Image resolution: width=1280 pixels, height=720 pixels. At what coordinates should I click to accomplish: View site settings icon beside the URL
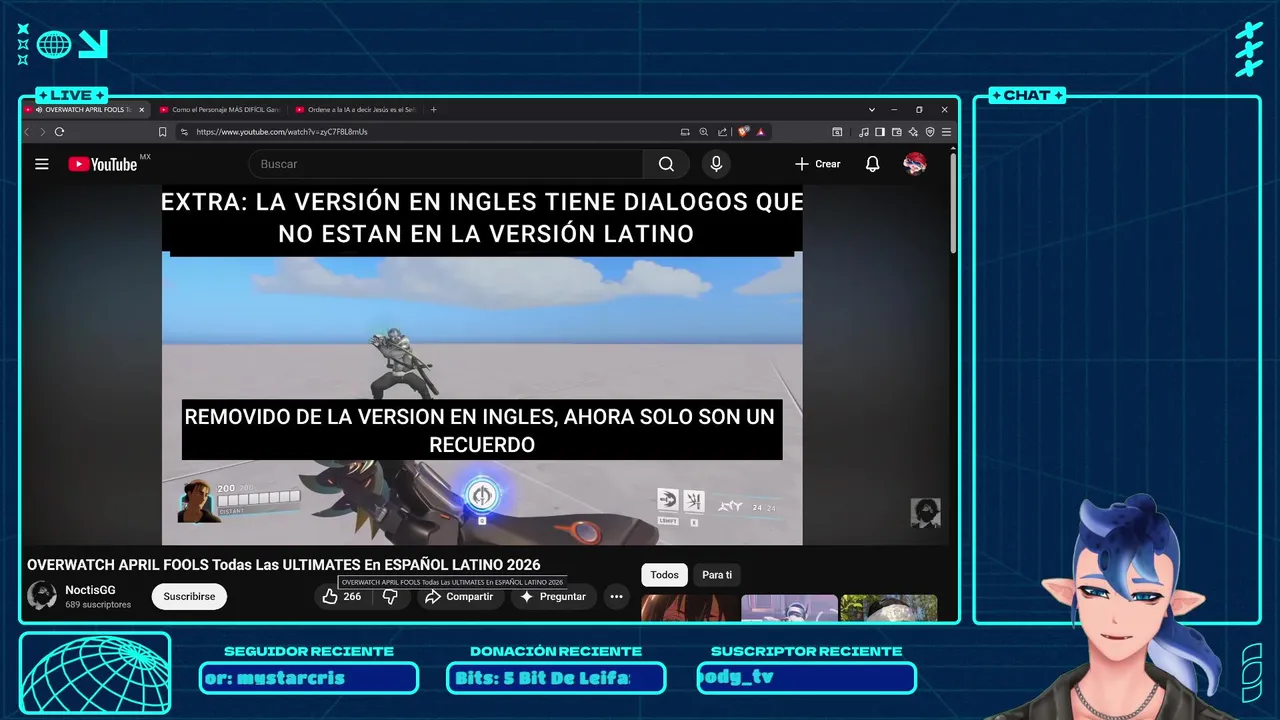184,132
